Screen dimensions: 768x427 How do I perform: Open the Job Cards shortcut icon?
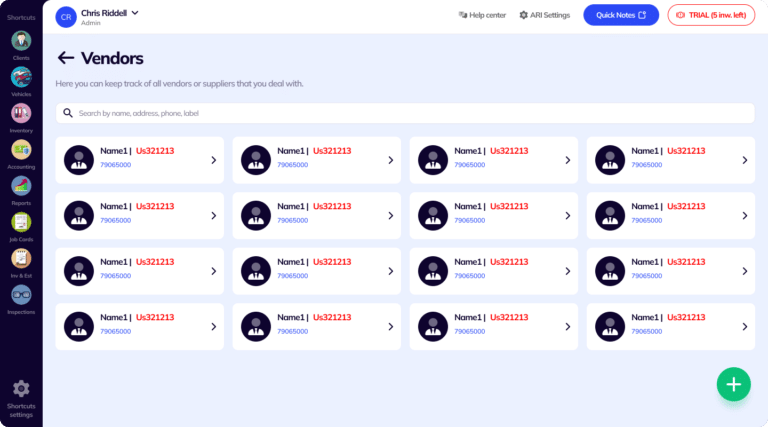[x=21, y=222]
